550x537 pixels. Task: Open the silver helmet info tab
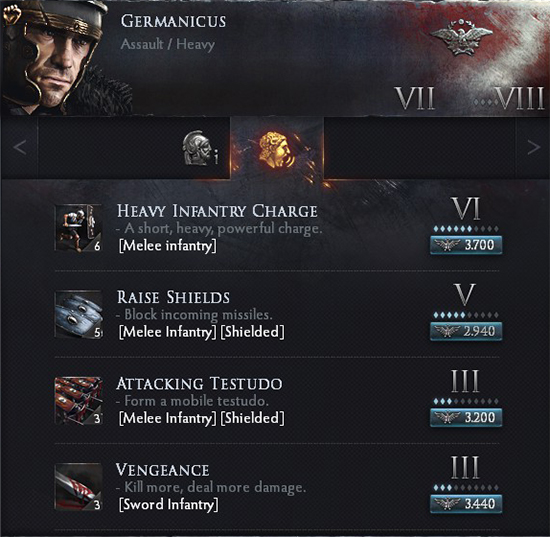pyautogui.click(x=199, y=148)
